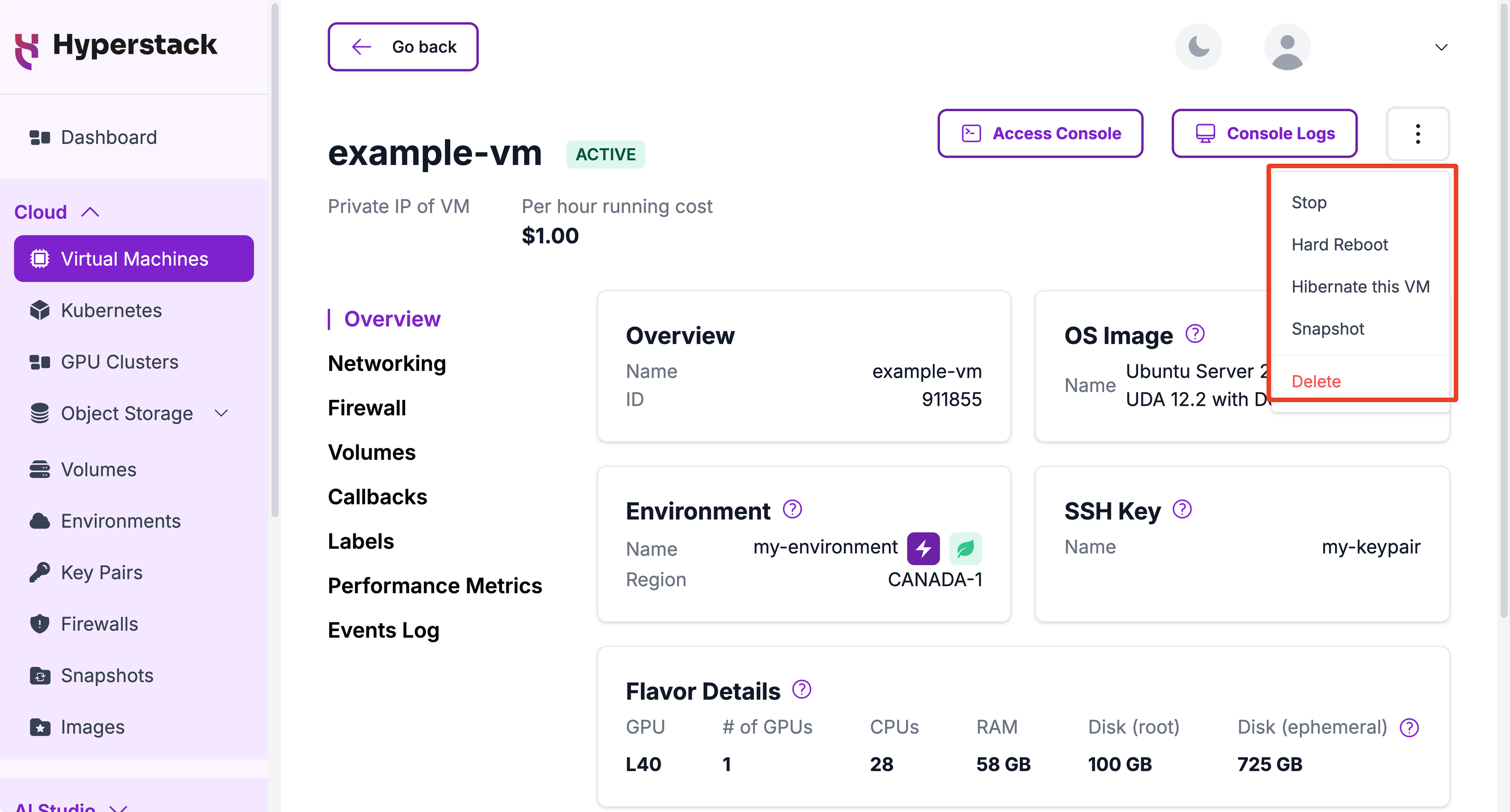
Task: Open the Kubernetes cube icon
Action: tap(39, 310)
